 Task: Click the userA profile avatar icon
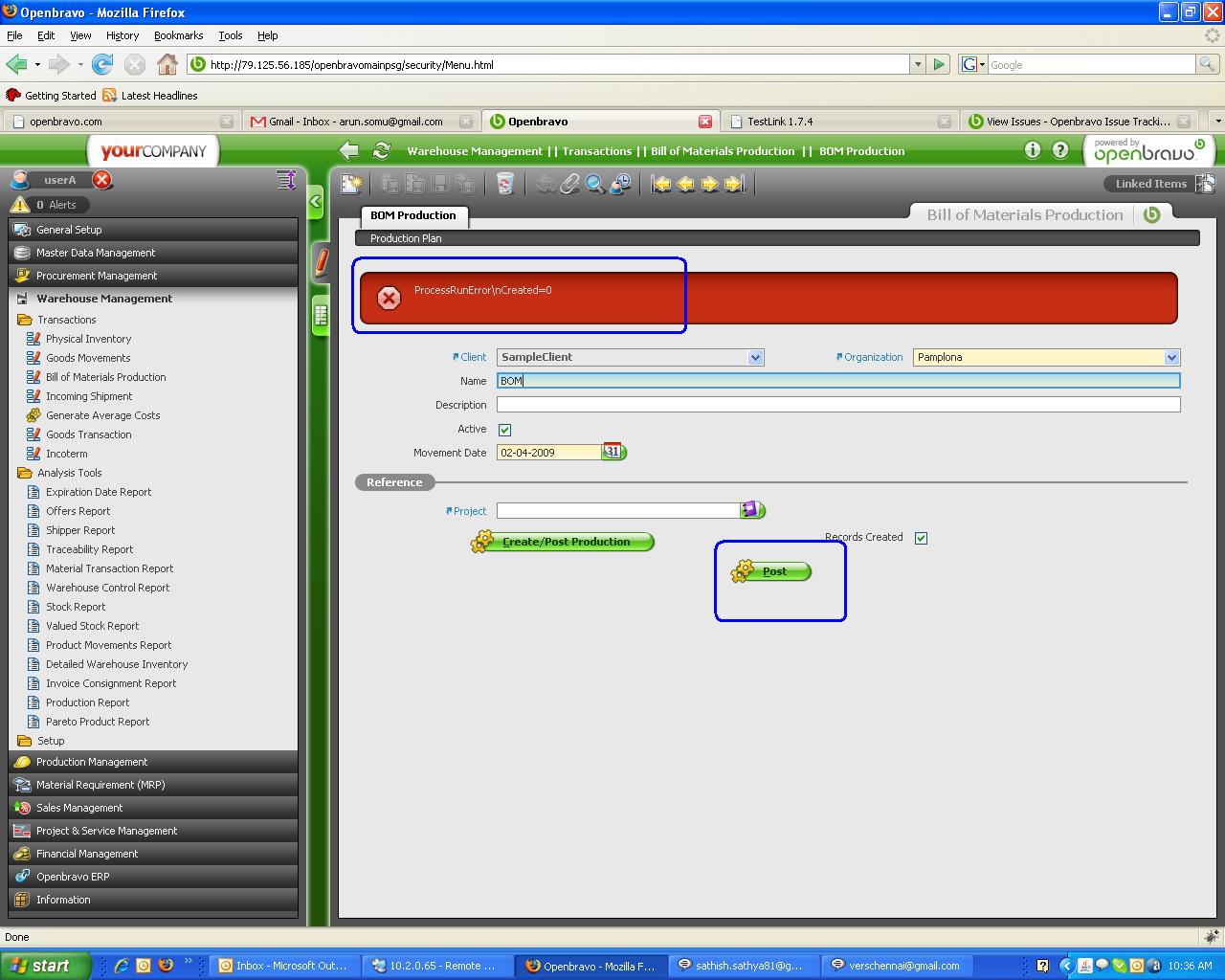point(20,180)
